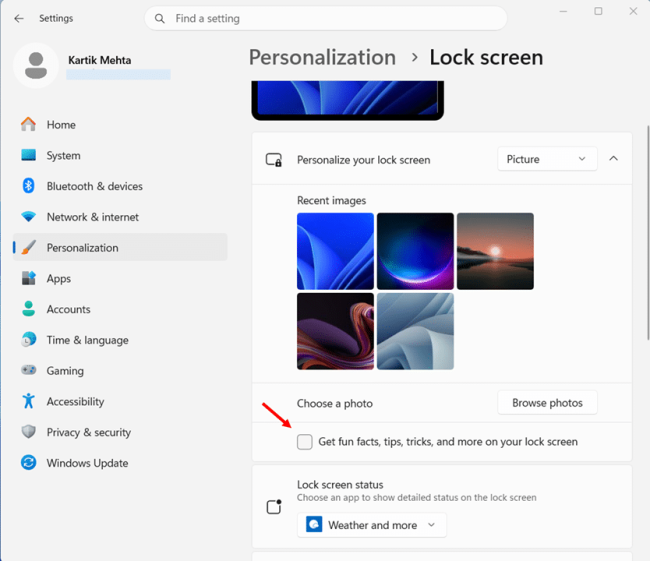Click the Recent images label
The height and width of the screenshot is (561, 650).
[331, 200]
